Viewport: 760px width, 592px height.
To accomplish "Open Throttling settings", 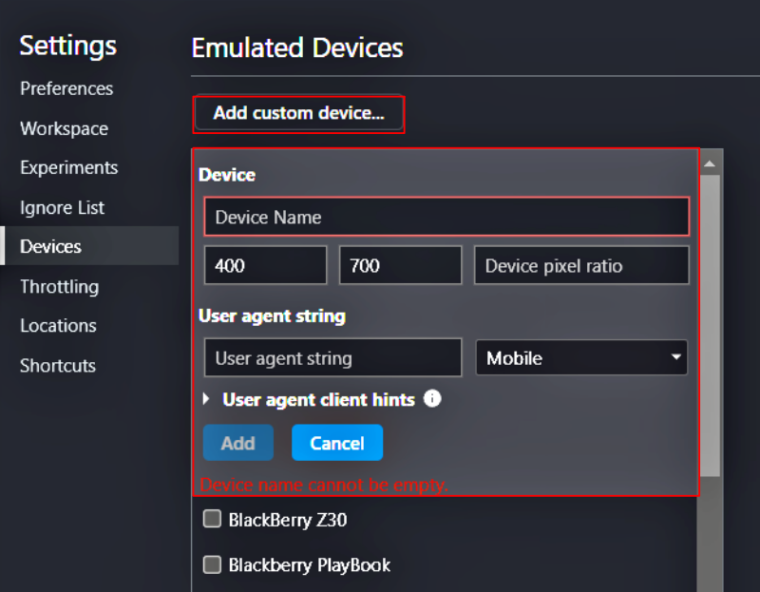I will point(59,286).
